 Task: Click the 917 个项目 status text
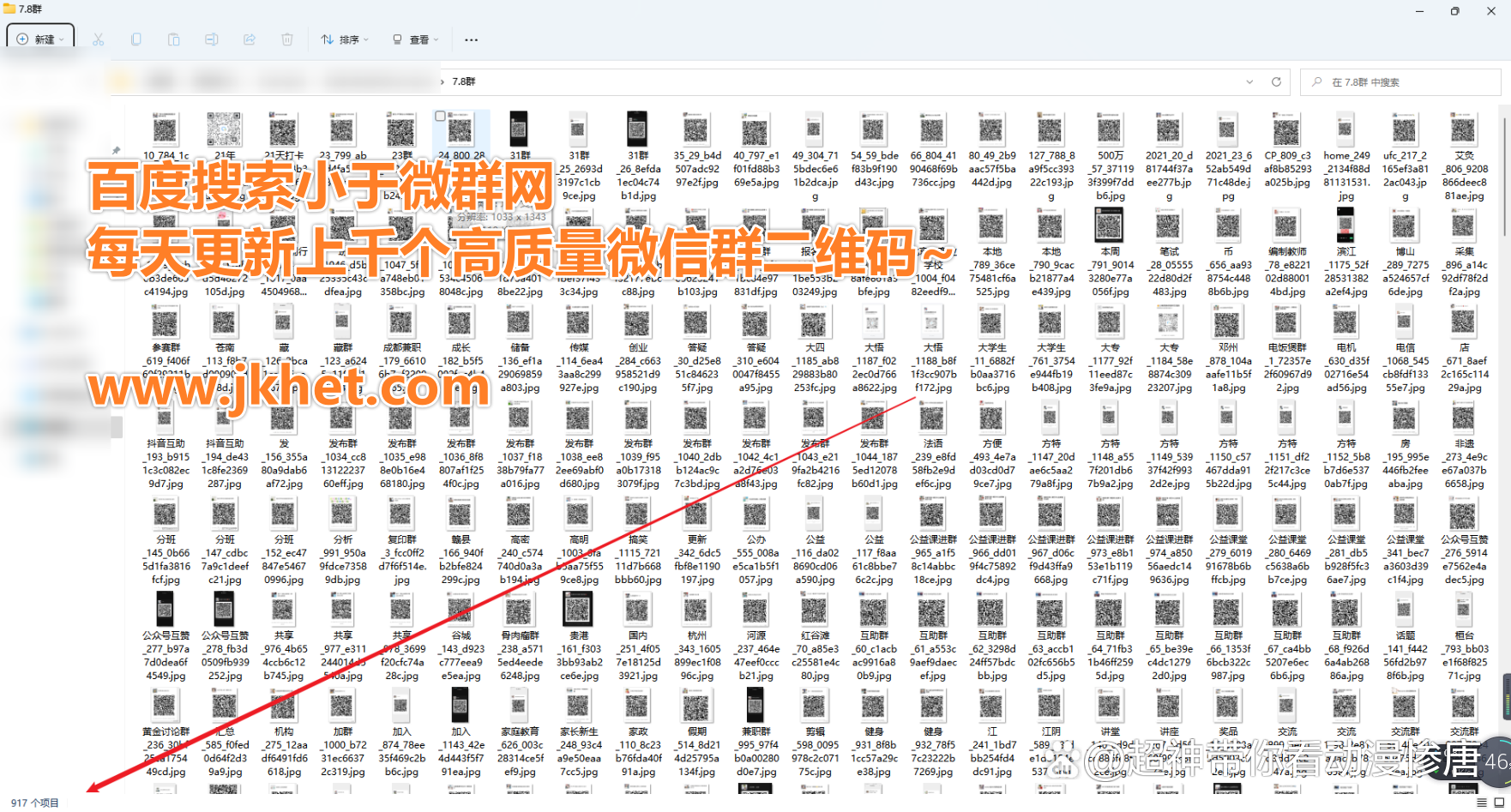pos(35,803)
